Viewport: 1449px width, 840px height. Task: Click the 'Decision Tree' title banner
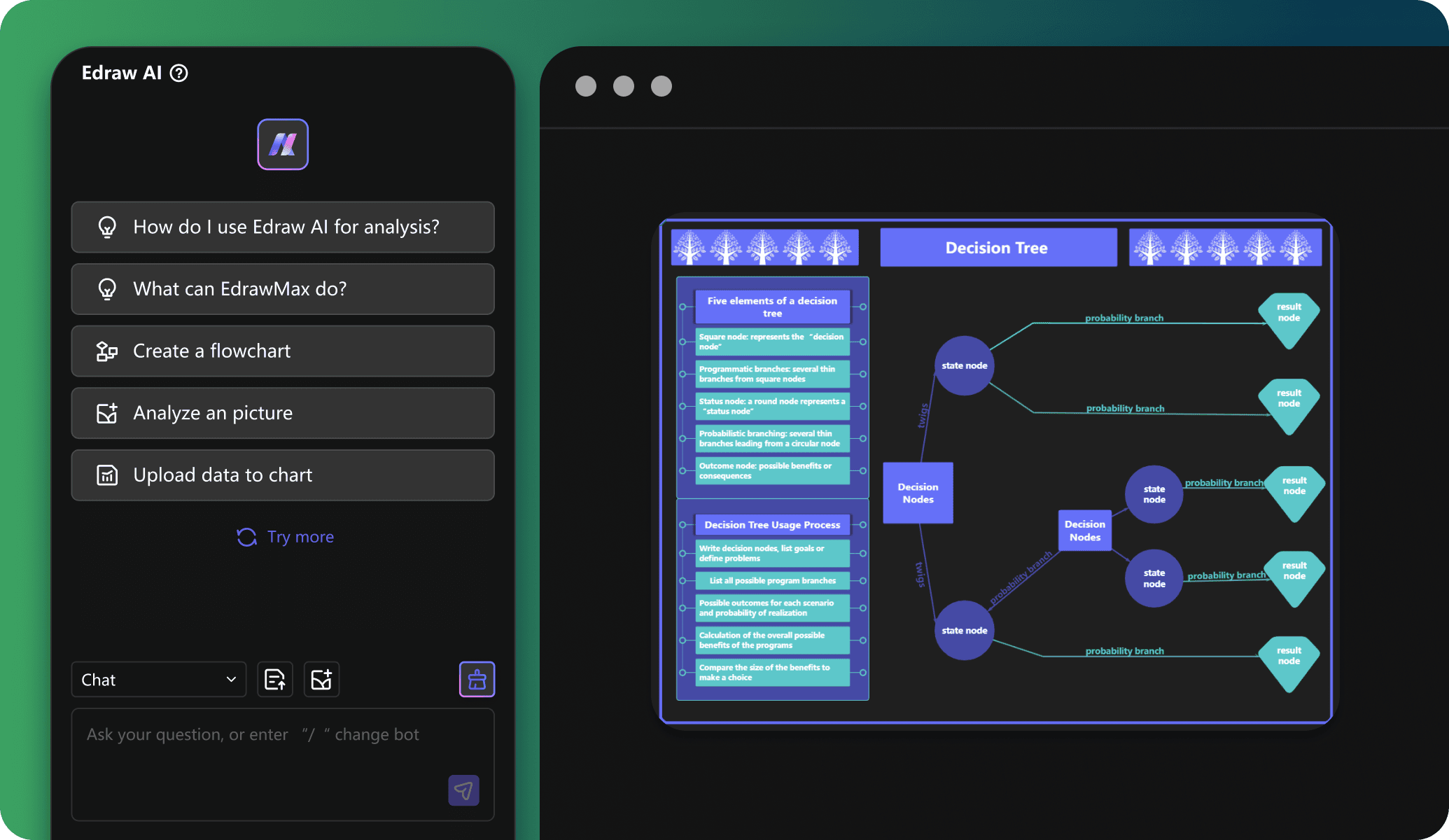pos(998,248)
